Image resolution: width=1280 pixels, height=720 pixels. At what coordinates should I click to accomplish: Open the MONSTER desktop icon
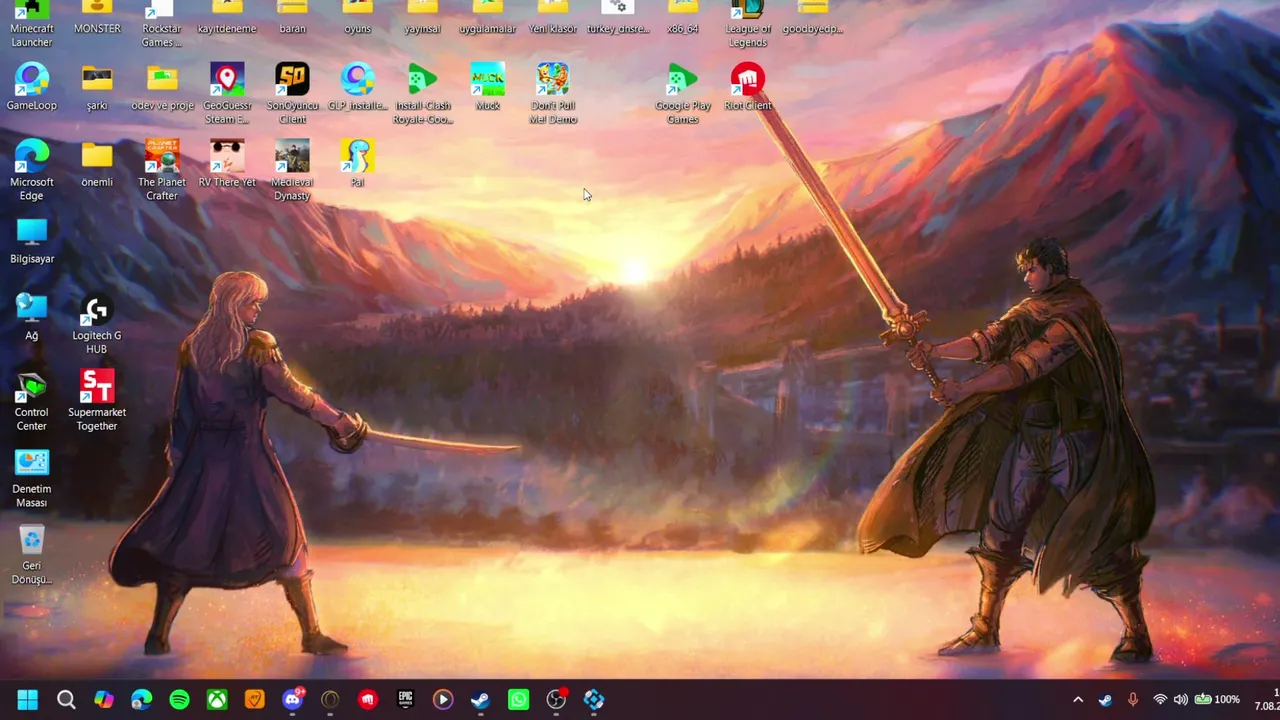tap(97, 18)
